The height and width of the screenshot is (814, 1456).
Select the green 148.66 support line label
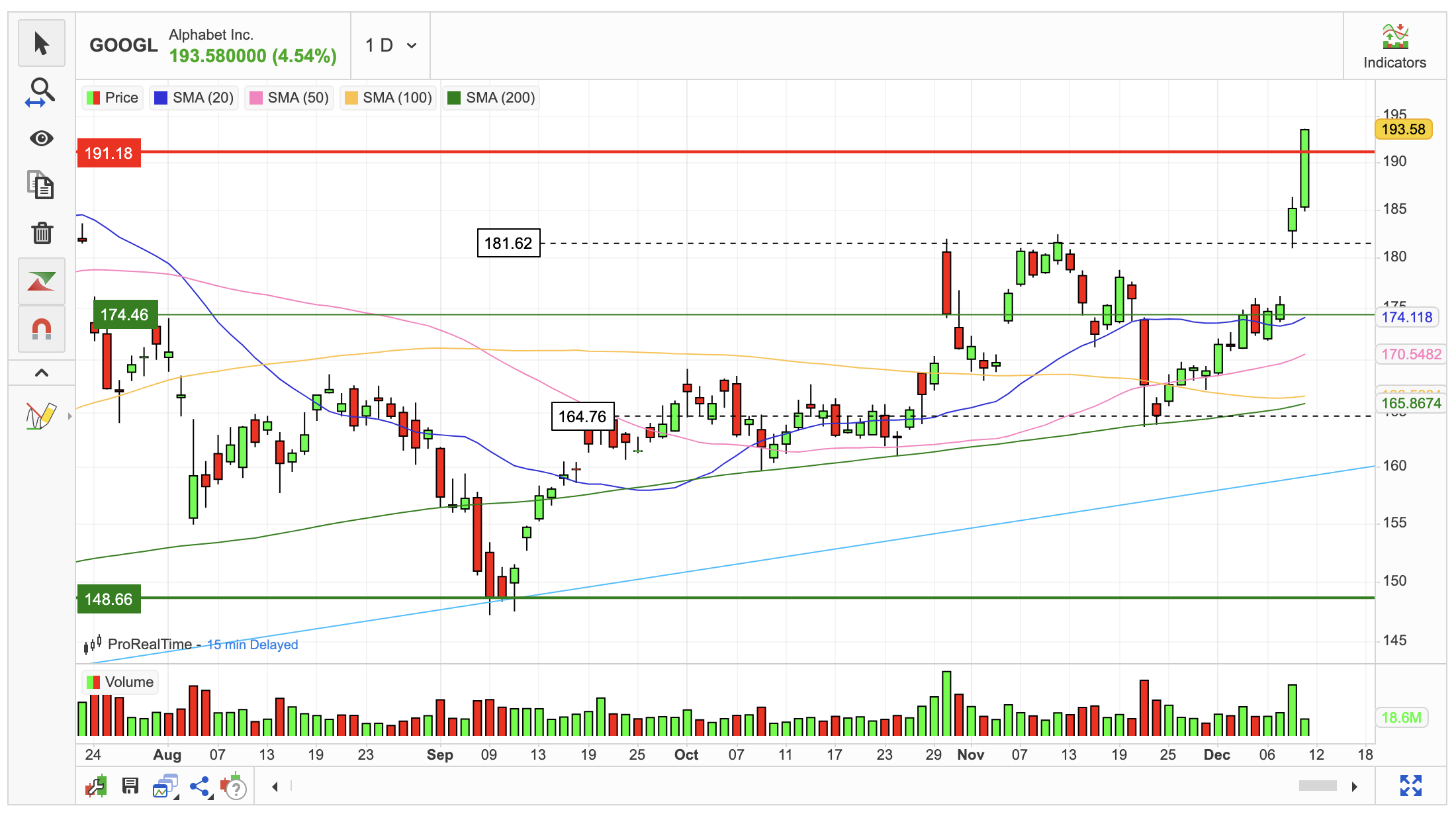pyautogui.click(x=109, y=599)
